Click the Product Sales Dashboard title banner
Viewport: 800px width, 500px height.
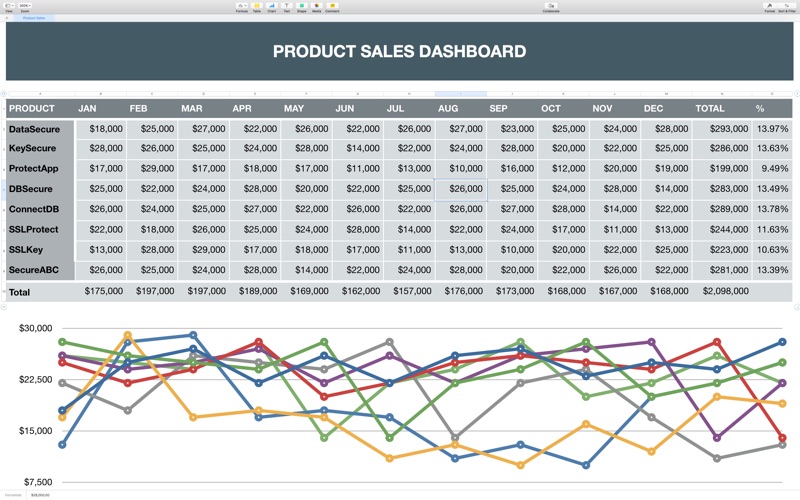[399, 51]
